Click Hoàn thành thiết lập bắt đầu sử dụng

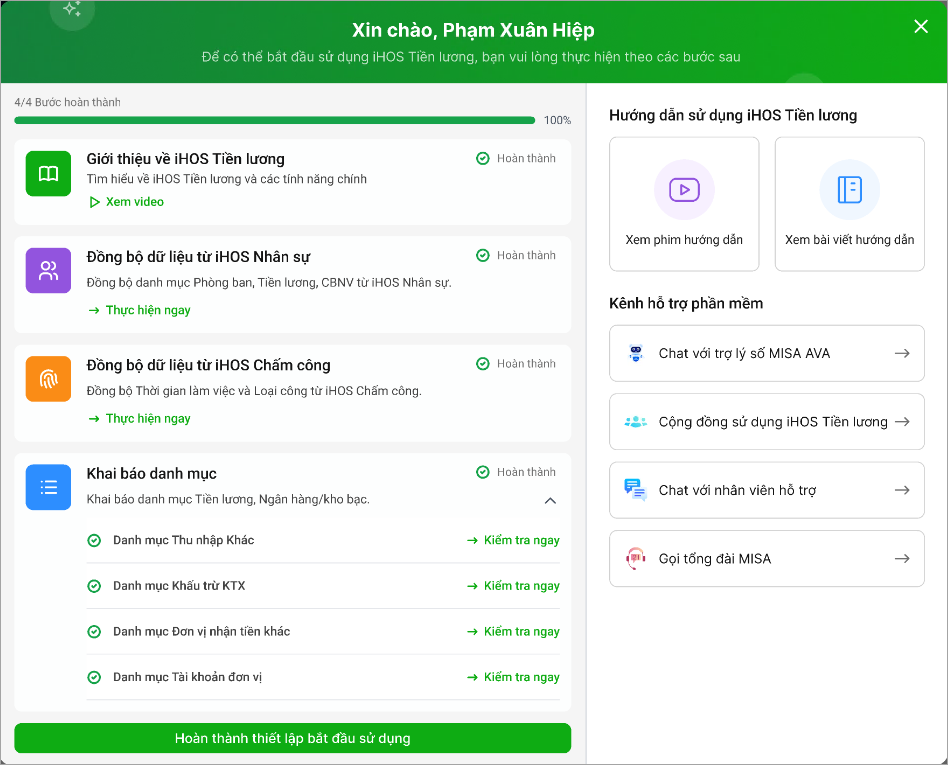pyautogui.click(x=293, y=738)
